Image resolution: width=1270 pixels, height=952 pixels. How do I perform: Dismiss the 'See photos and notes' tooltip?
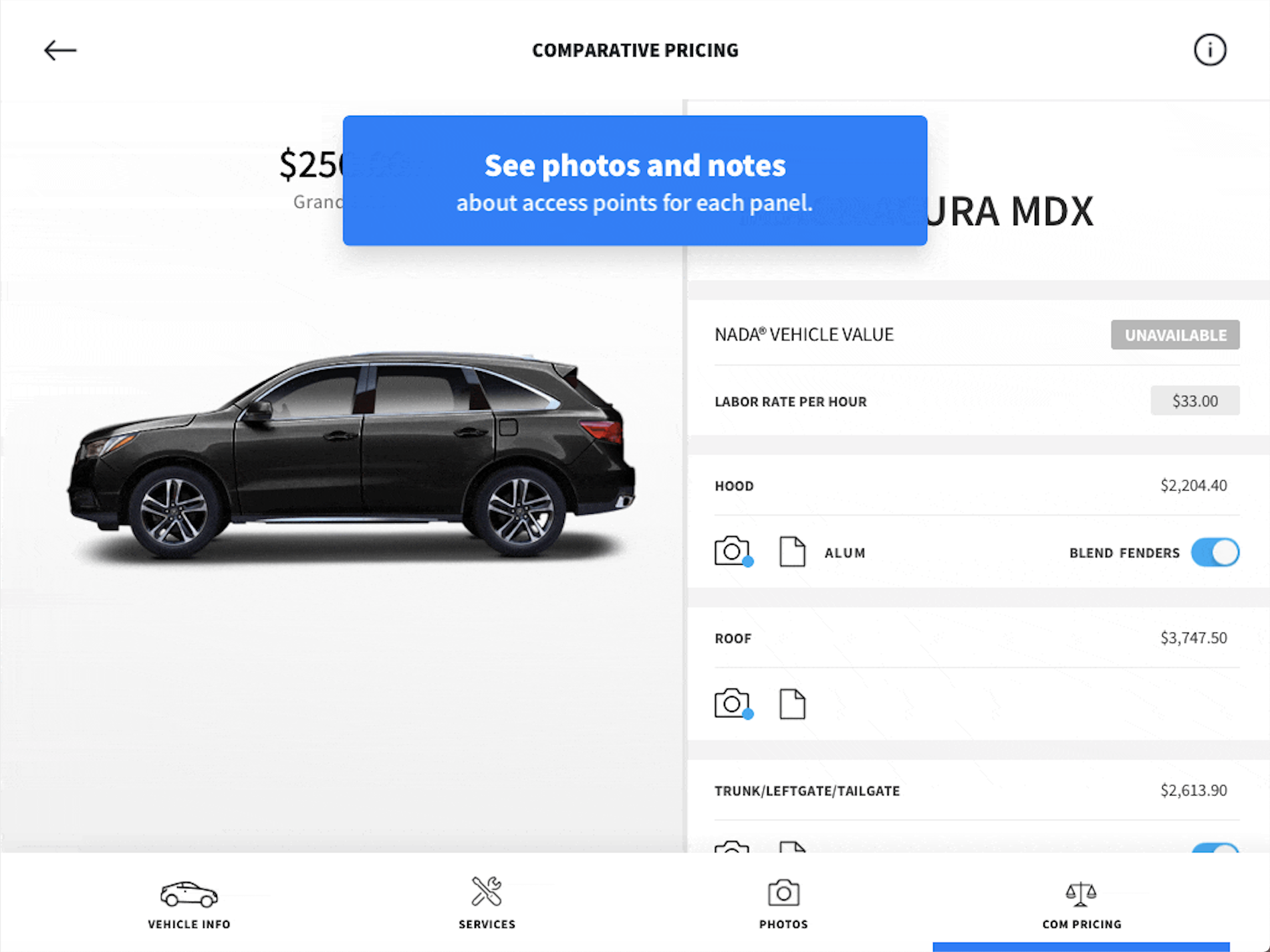click(635, 181)
